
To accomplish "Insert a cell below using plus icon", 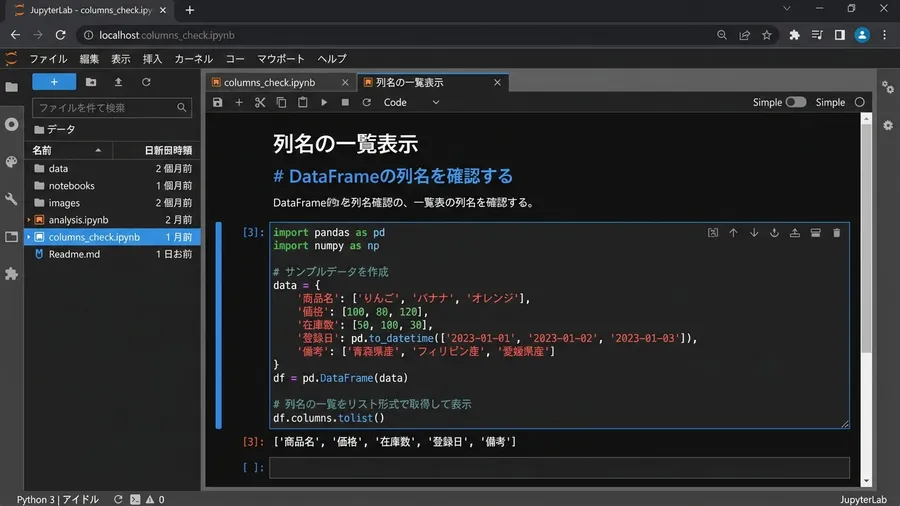I will pos(239,102).
